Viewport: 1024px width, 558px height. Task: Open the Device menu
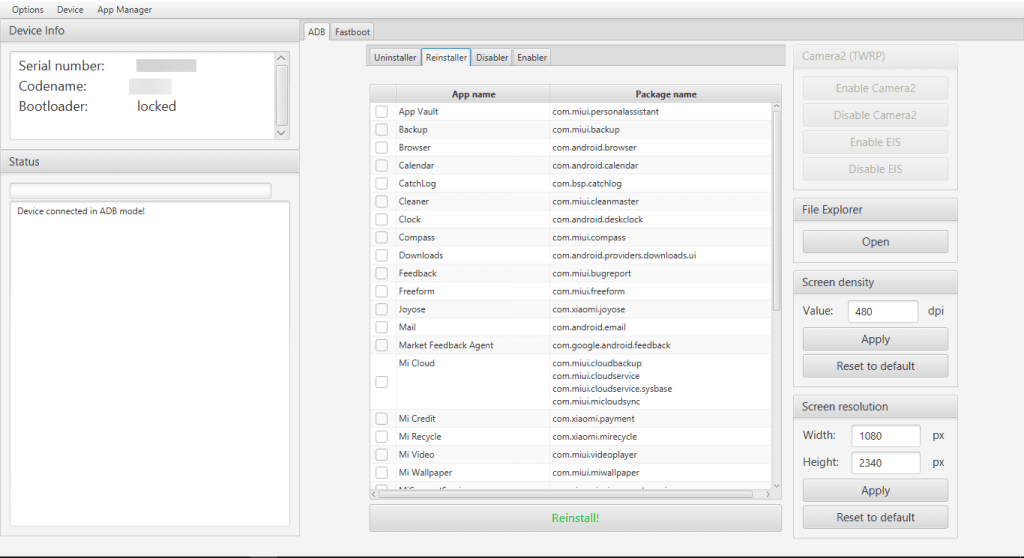tap(70, 10)
